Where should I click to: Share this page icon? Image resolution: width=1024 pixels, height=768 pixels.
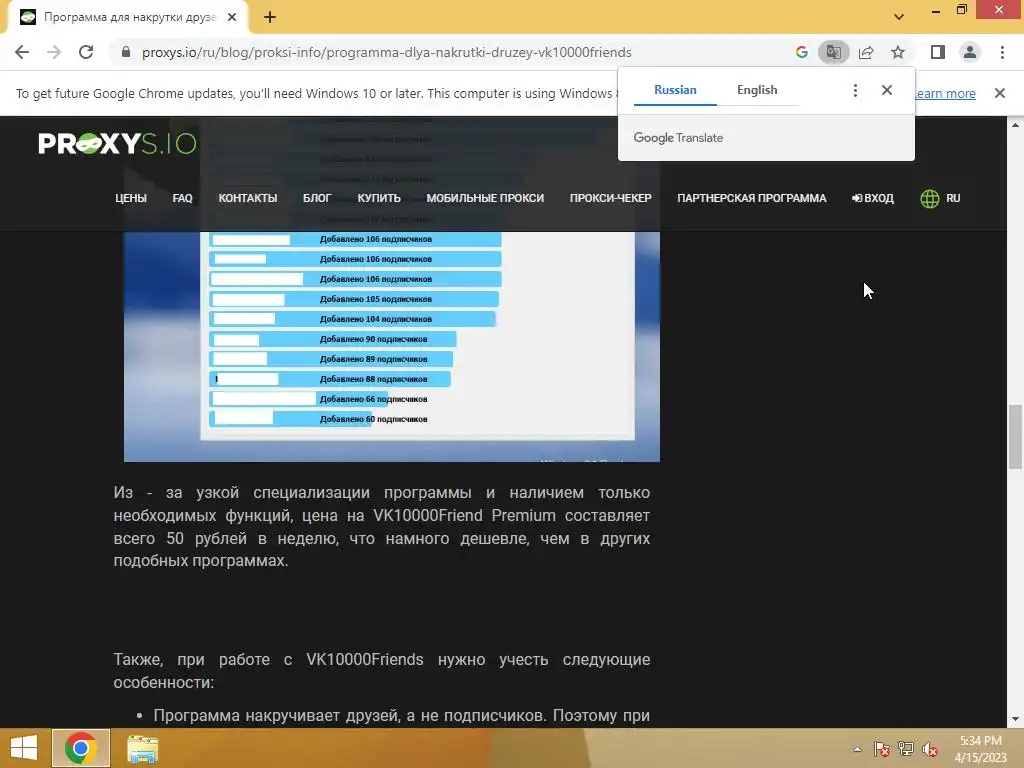[x=866, y=52]
